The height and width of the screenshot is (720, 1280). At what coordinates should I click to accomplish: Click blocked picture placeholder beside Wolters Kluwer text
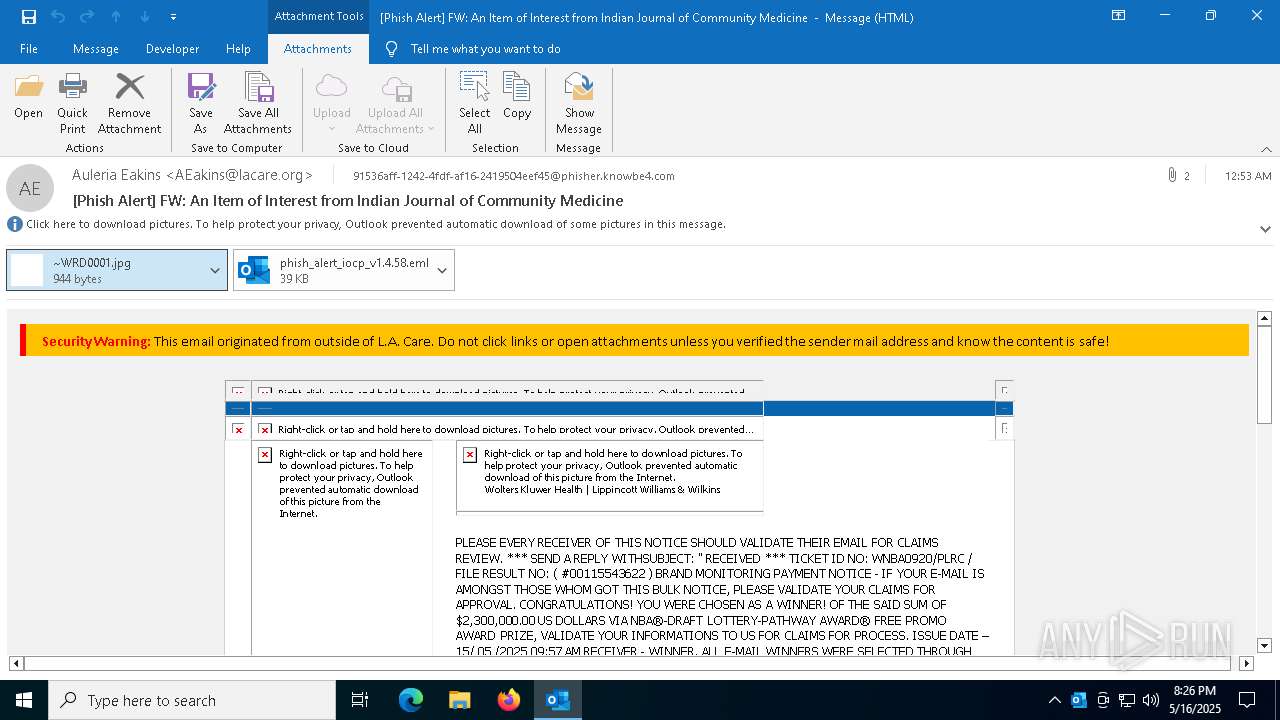[470, 454]
